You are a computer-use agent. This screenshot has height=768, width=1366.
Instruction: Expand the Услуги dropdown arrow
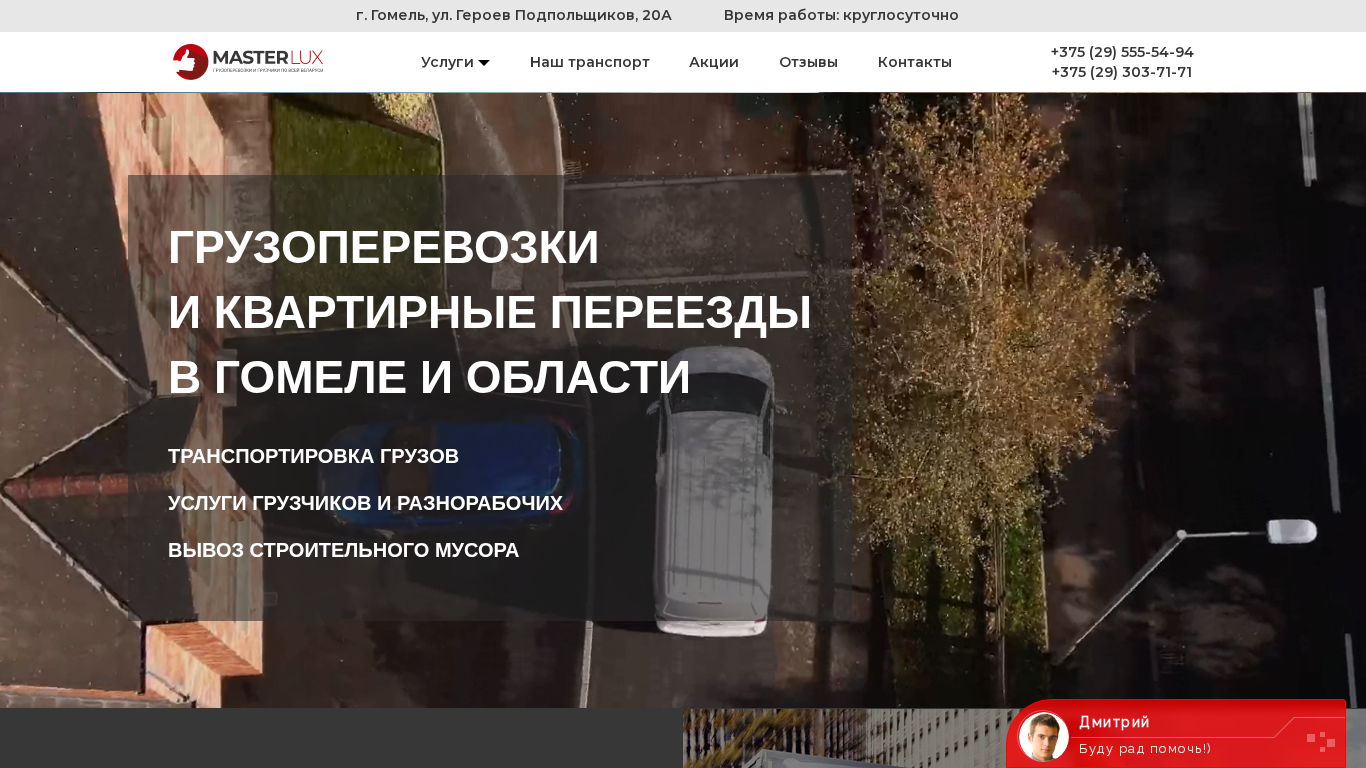[x=484, y=63]
